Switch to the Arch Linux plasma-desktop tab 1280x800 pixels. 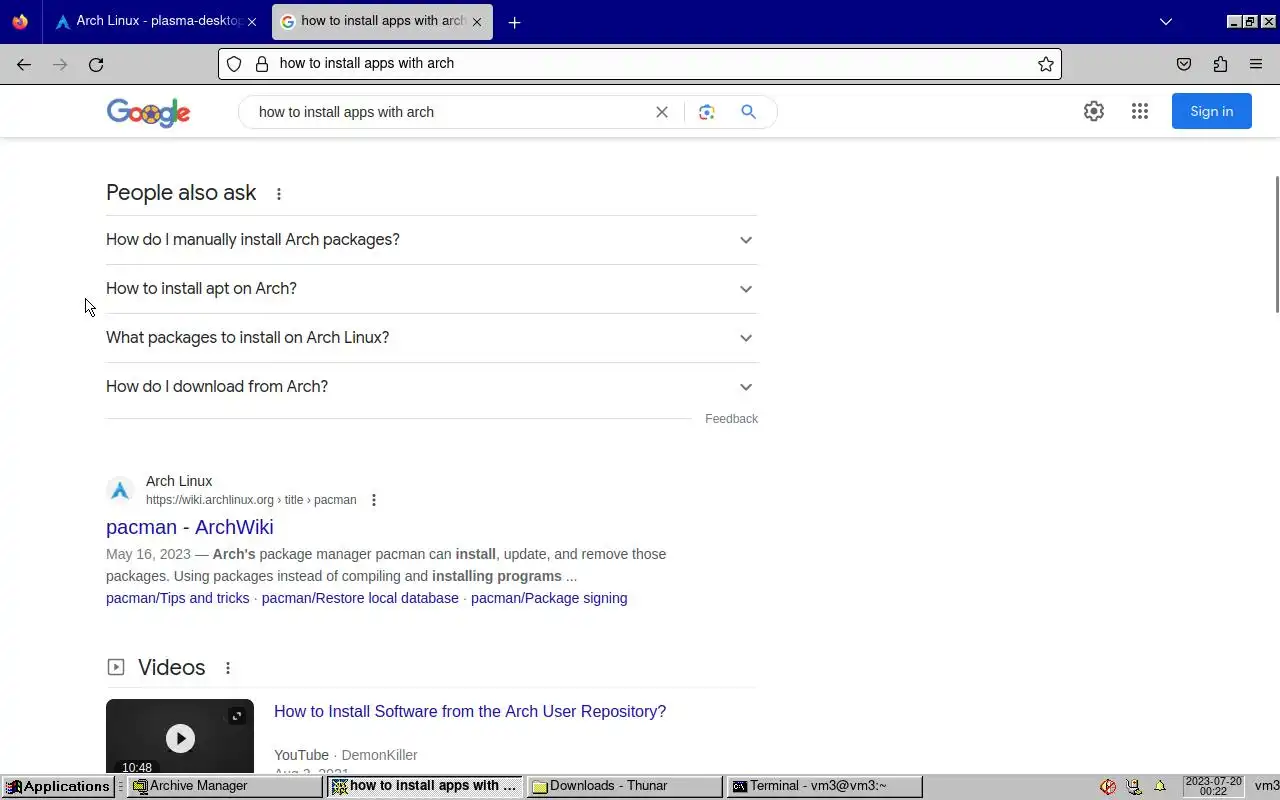coord(151,21)
